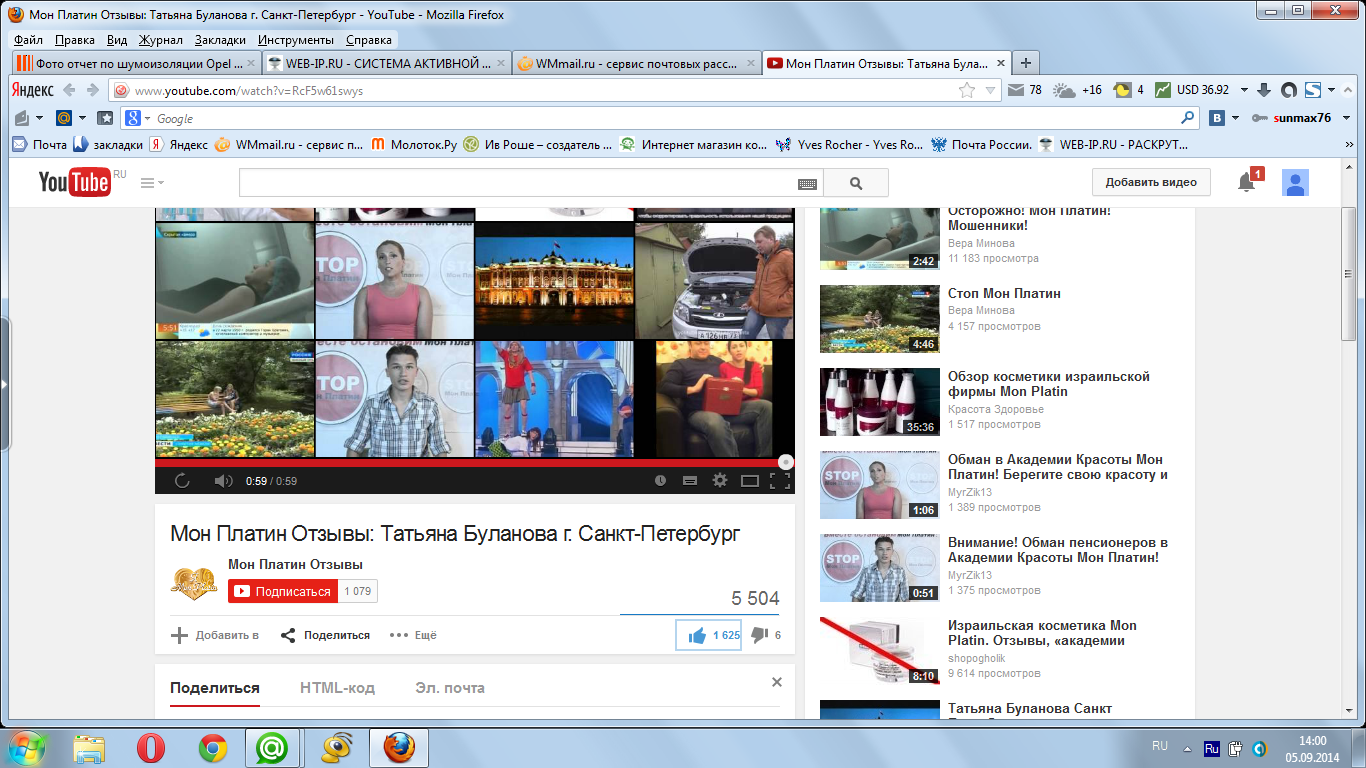Image resolution: width=1366 pixels, height=768 pixels.
Task: Open the YouTube account avatar
Action: coord(1296,183)
